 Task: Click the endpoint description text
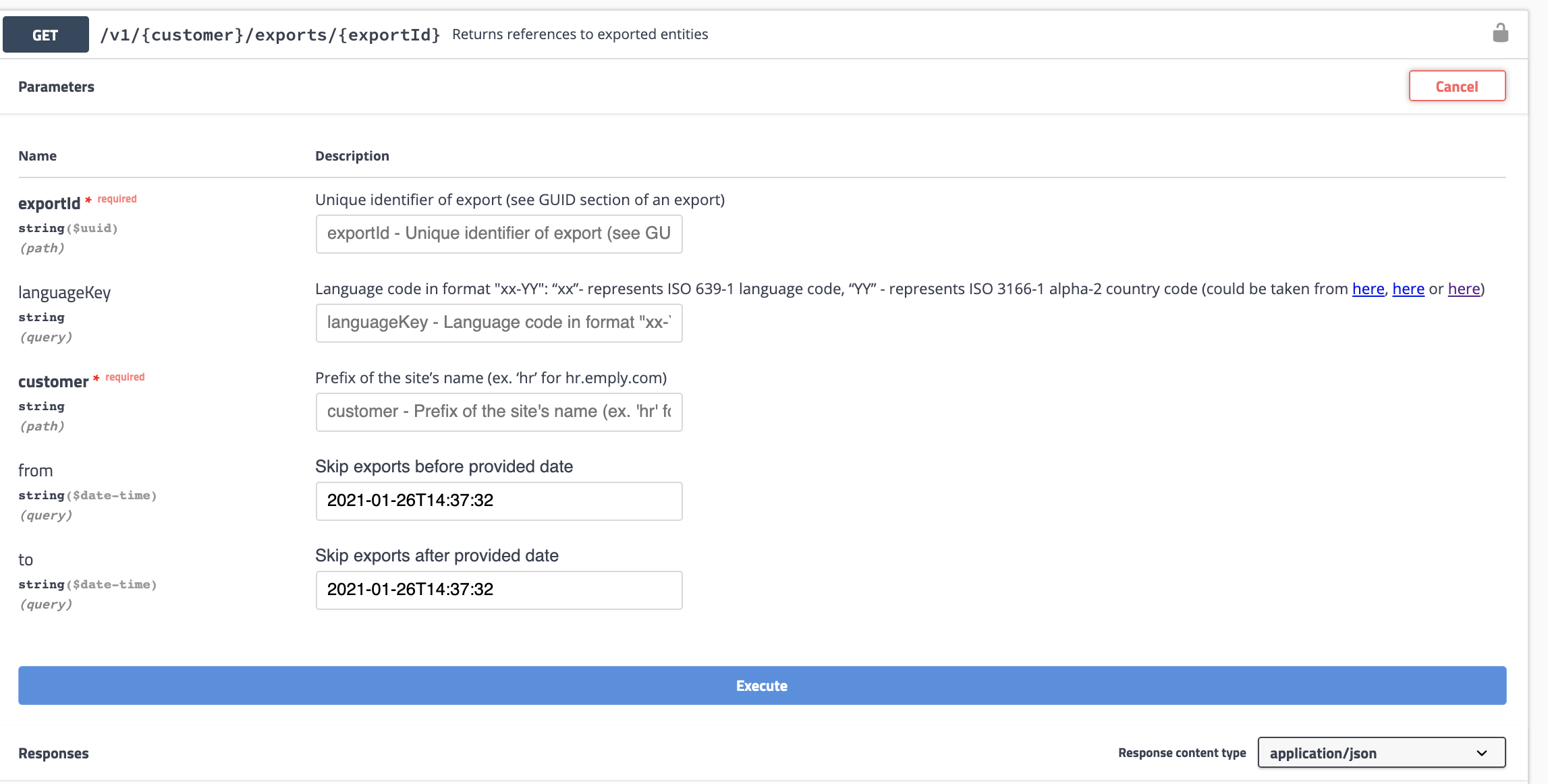tap(580, 34)
